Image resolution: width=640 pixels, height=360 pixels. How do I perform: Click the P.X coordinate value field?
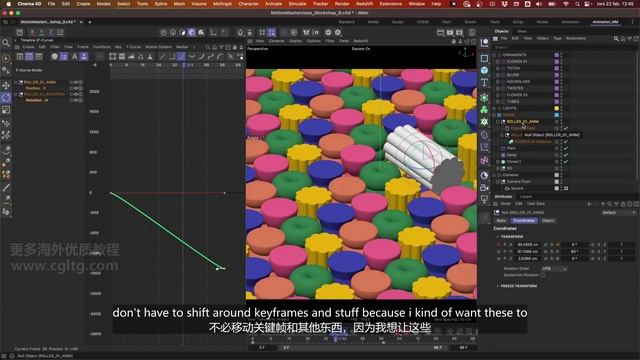(x=528, y=244)
